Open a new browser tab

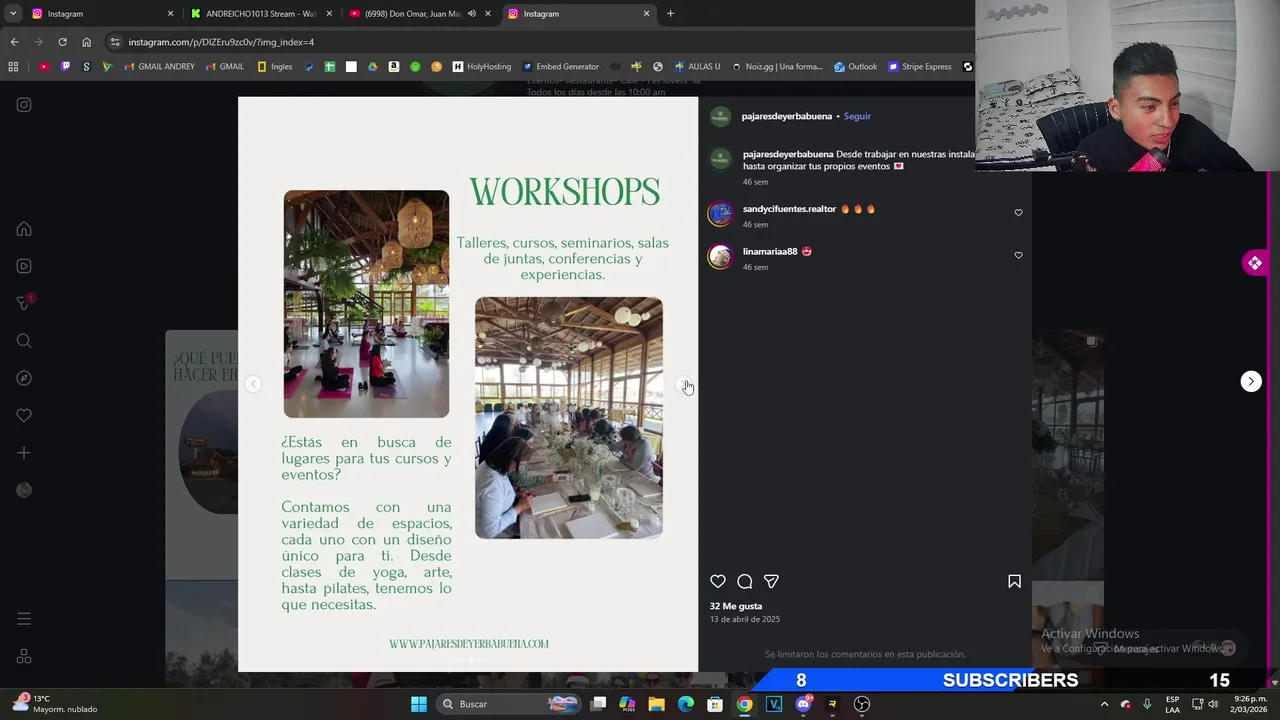670,14
